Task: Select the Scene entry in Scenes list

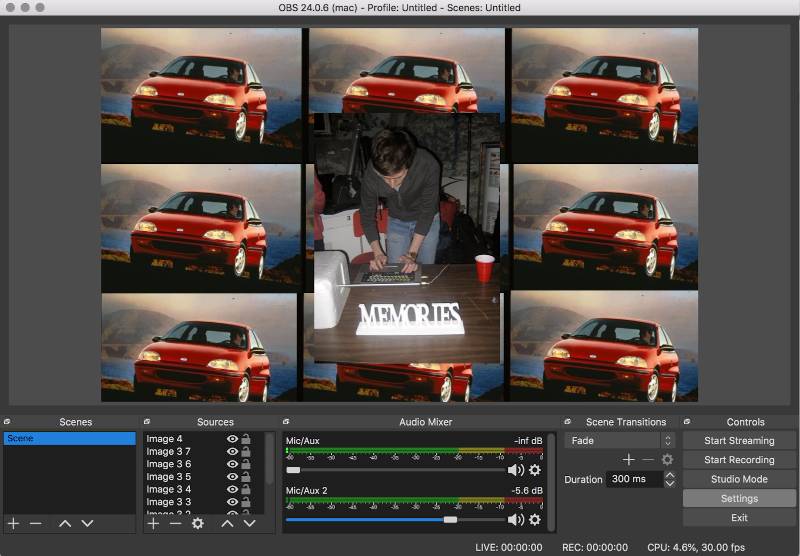Action: click(69, 438)
